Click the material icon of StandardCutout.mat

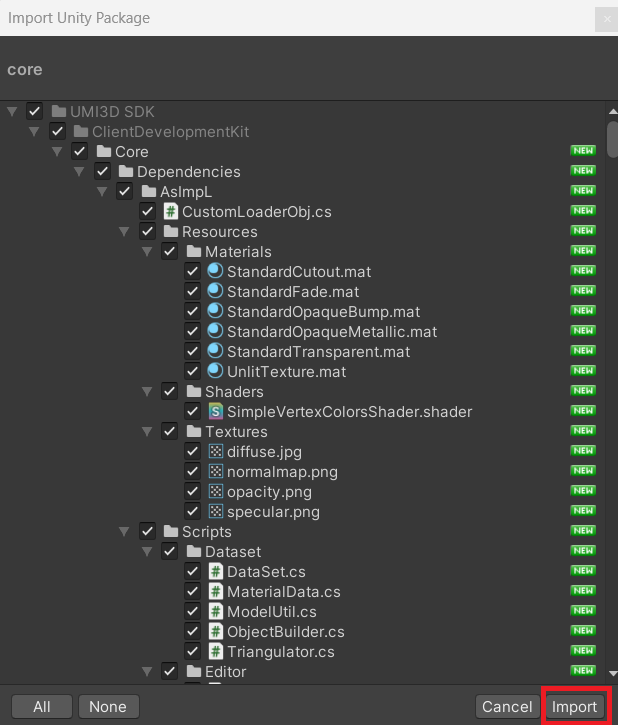215,271
